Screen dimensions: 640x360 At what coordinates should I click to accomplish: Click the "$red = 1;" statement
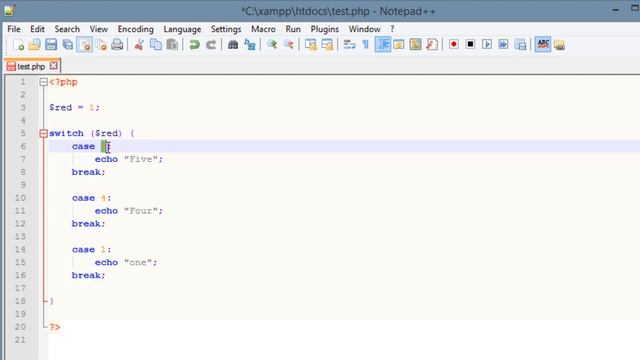click(74, 108)
